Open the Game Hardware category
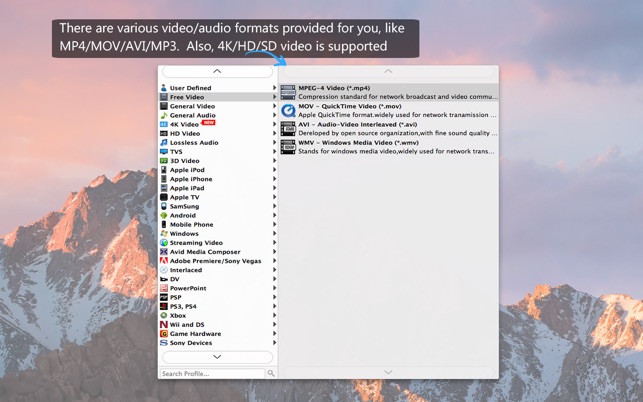The width and height of the screenshot is (643, 402). (x=218, y=333)
